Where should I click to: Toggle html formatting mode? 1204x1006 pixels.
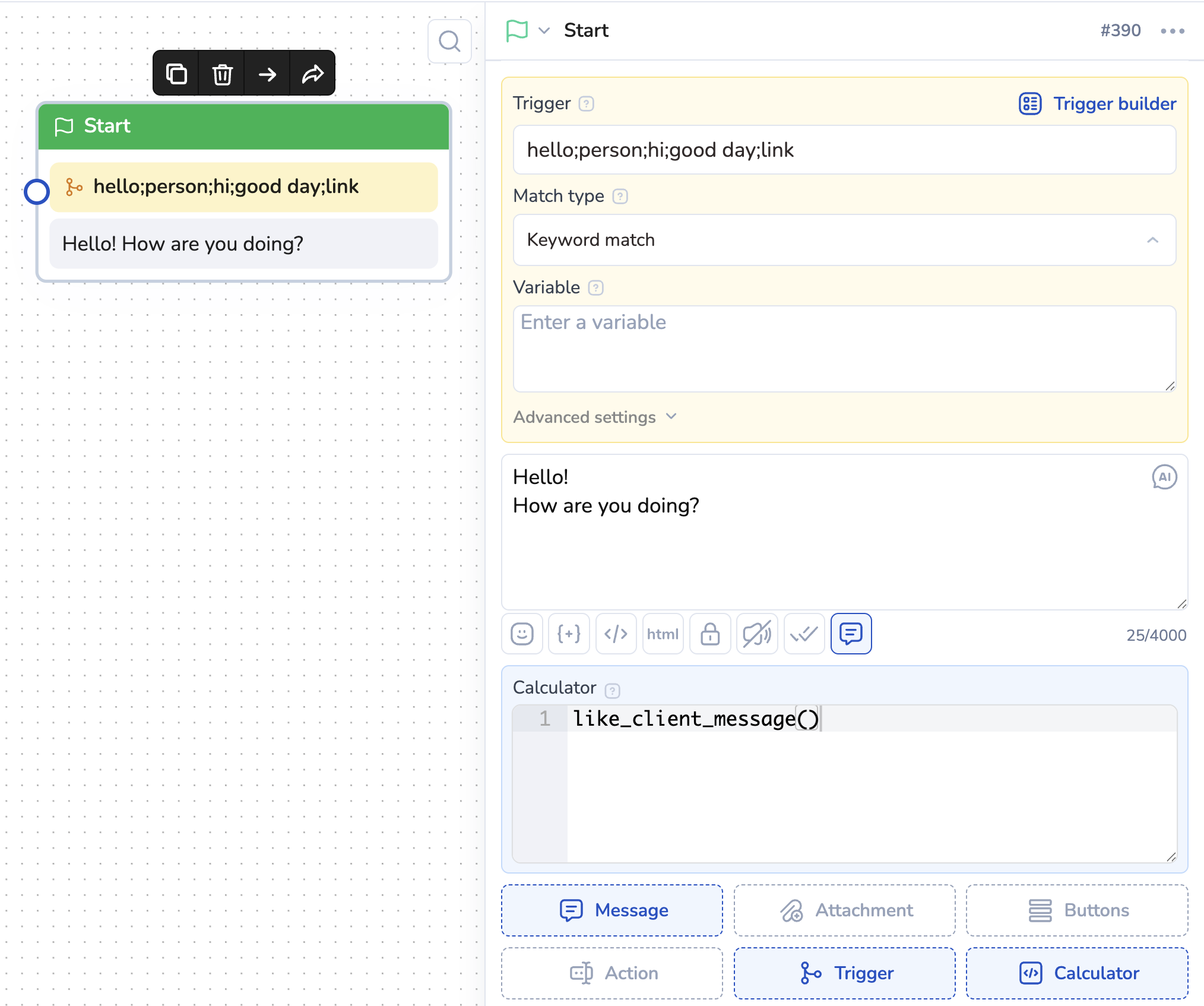[x=663, y=634]
